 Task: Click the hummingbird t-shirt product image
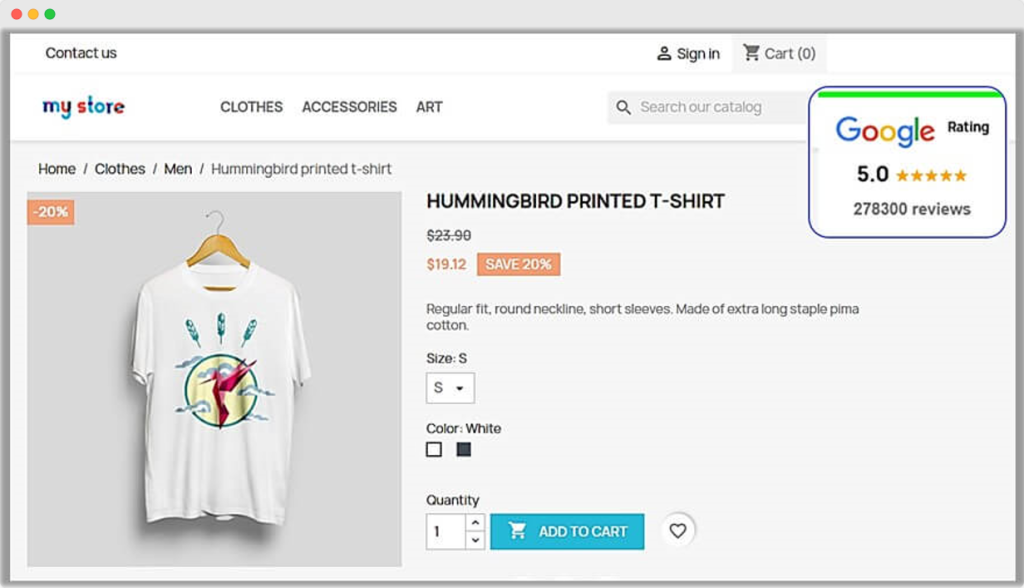pyautogui.click(x=215, y=380)
